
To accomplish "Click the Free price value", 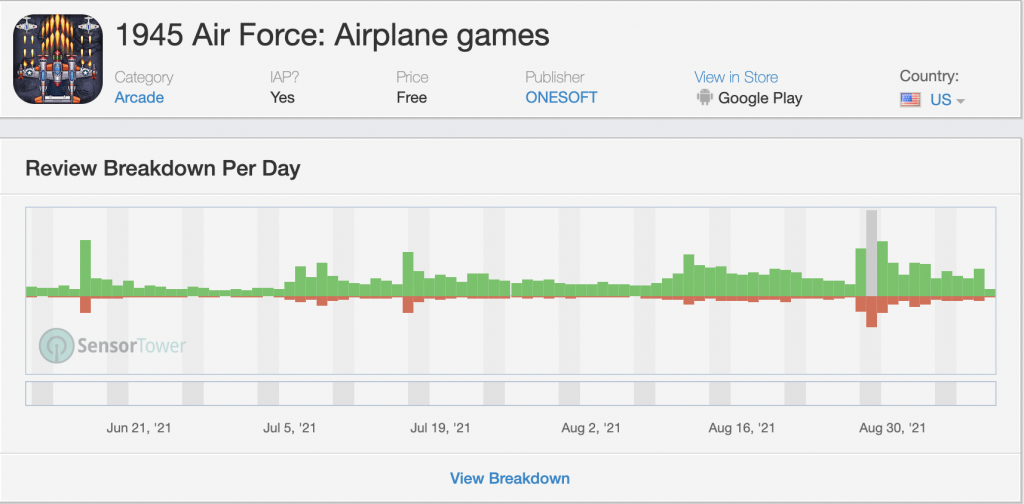I will click(411, 98).
